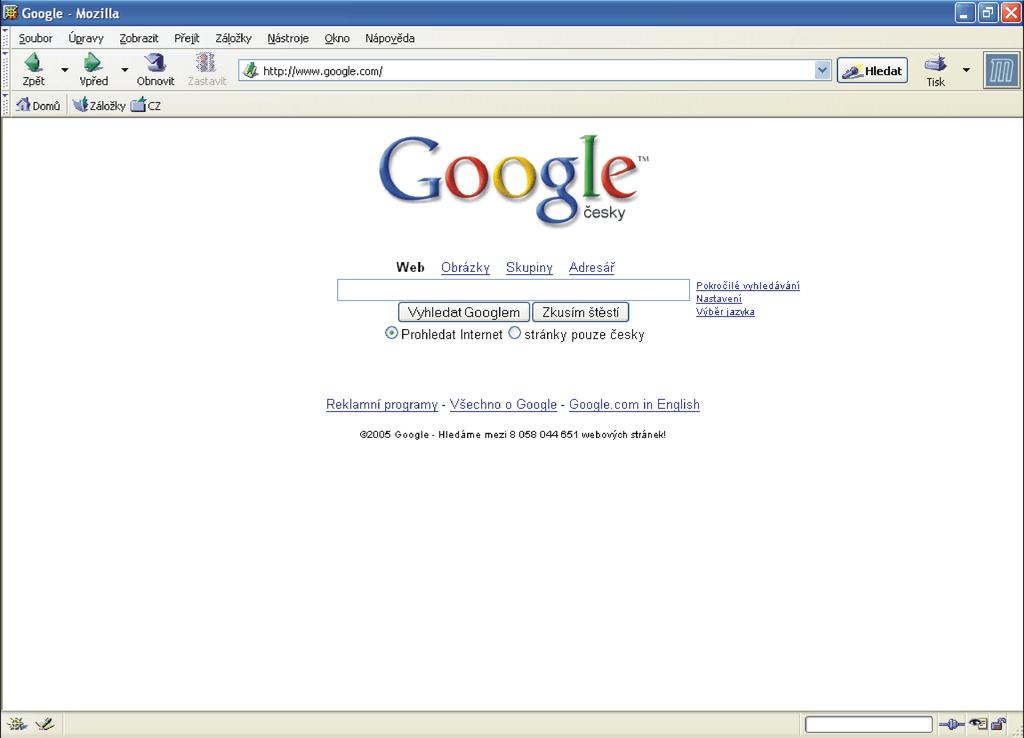Viewport: 1024px width, 738px height.
Task: Open Pokročilé vyhledávání link
Action: 748,285
